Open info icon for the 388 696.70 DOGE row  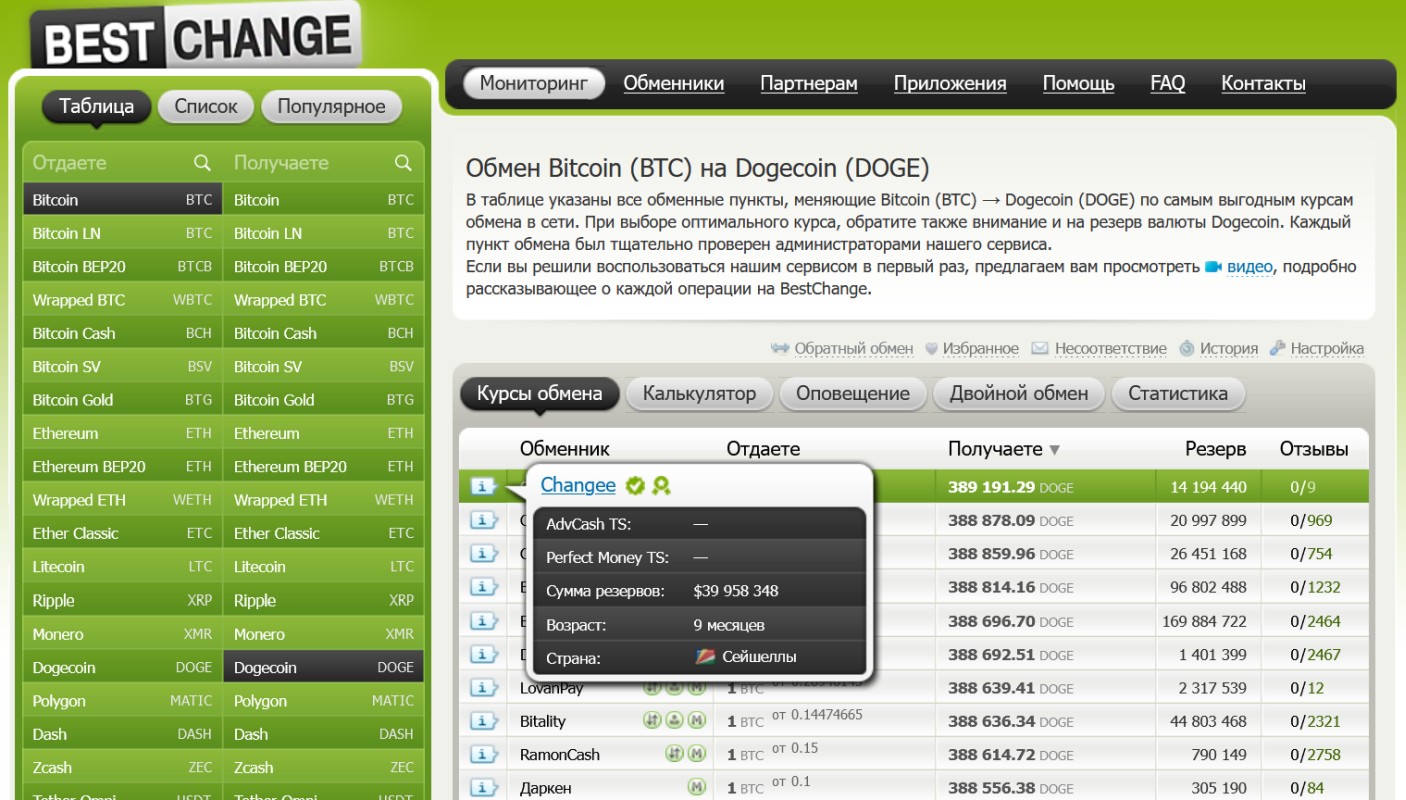pyautogui.click(x=484, y=621)
